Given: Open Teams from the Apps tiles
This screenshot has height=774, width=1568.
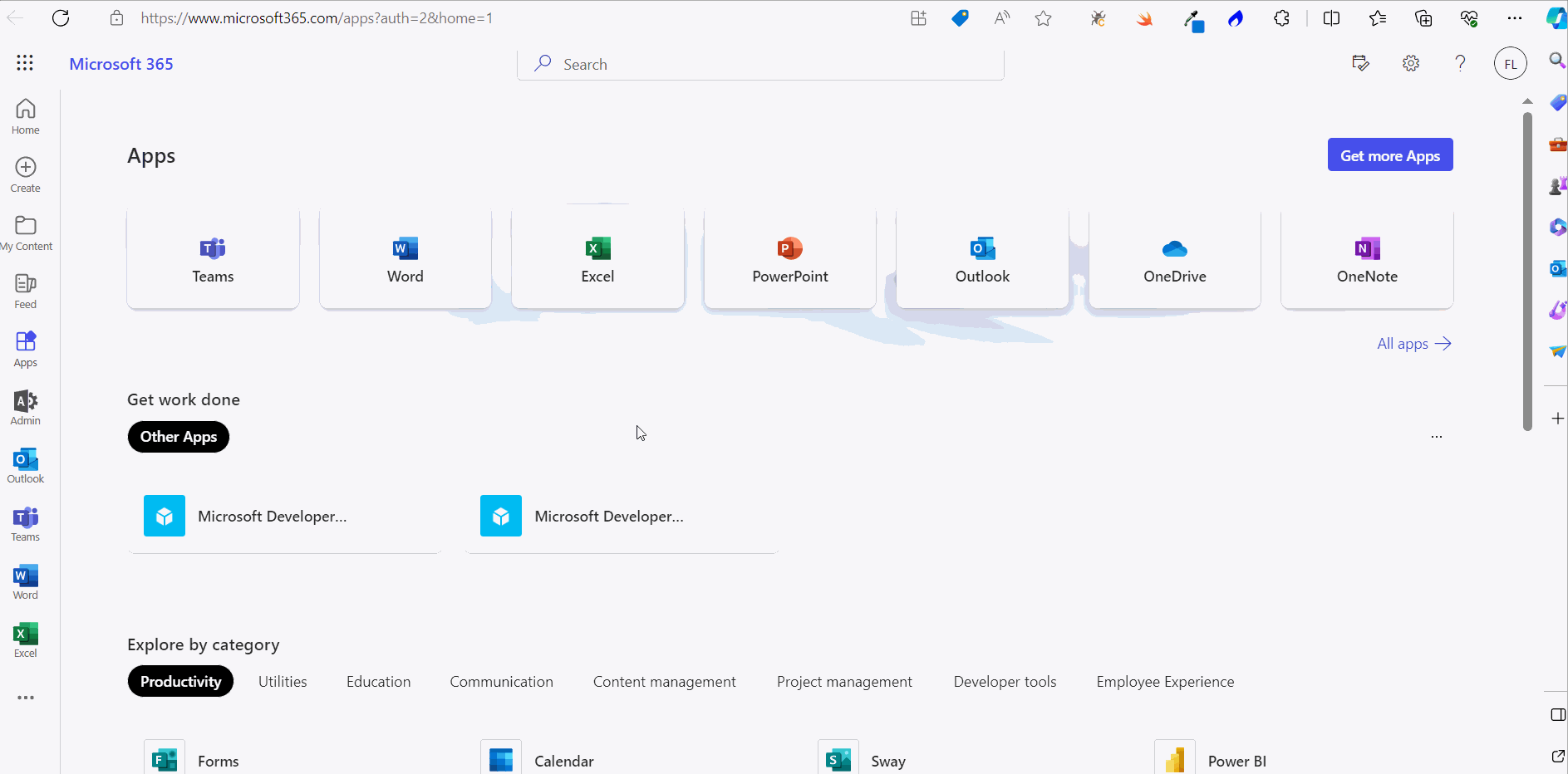Looking at the screenshot, I should click(x=213, y=259).
